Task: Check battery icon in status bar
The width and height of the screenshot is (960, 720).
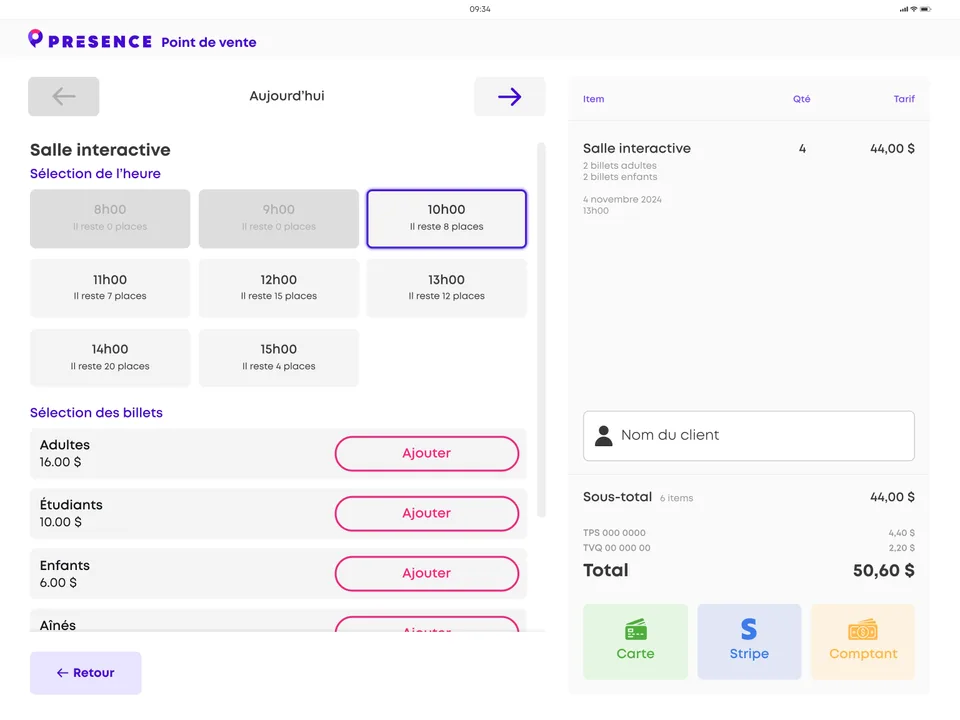Action: pos(926,9)
